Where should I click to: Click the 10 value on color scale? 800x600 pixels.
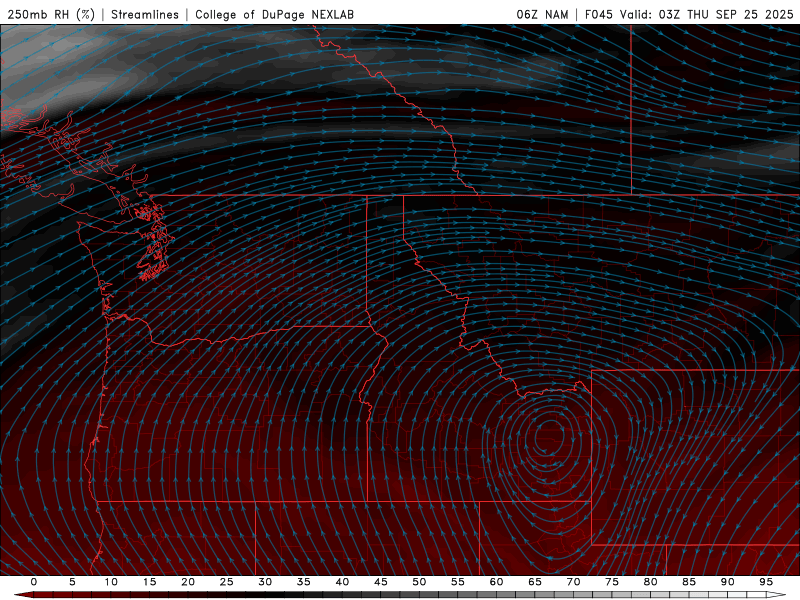[111, 582]
